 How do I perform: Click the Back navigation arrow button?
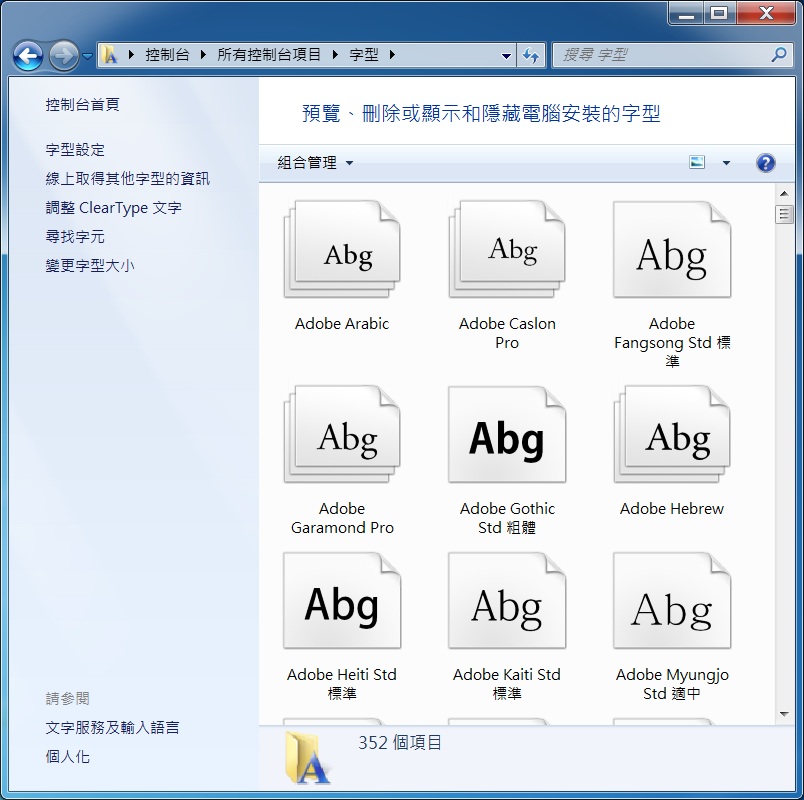coord(28,55)
